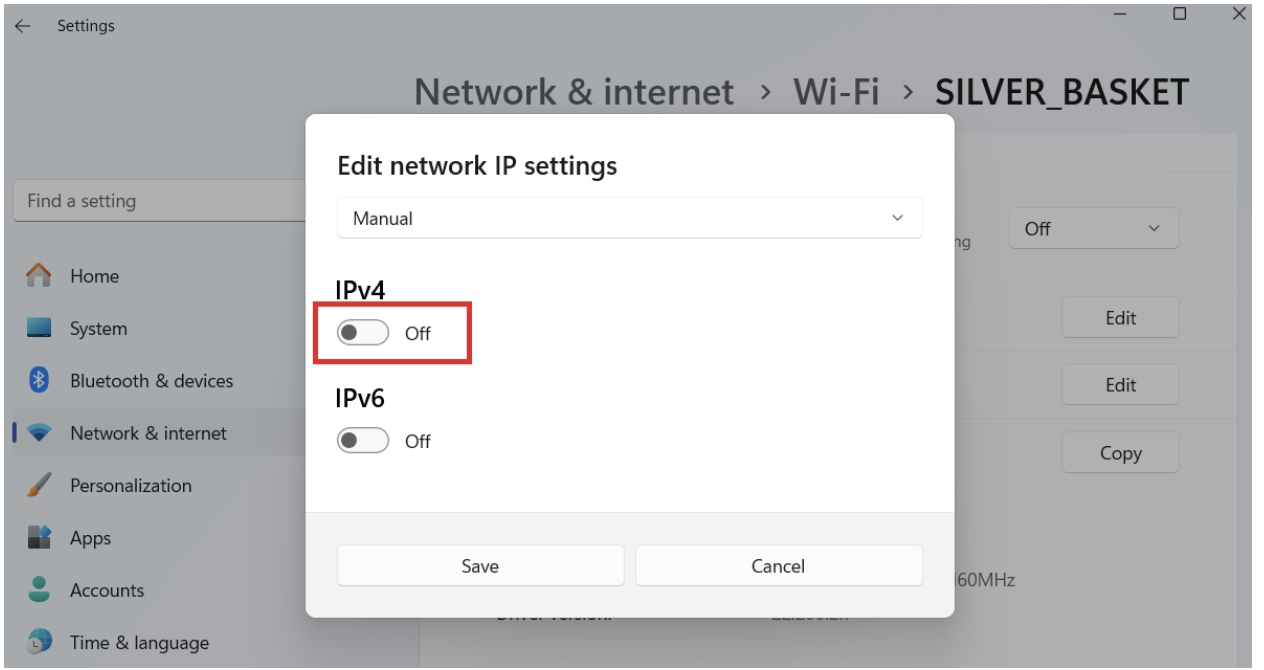The image size is (1264, 670).
Task: Cancel the IP settings dialog
Action: pyautogui.click(x=779, y=565)
